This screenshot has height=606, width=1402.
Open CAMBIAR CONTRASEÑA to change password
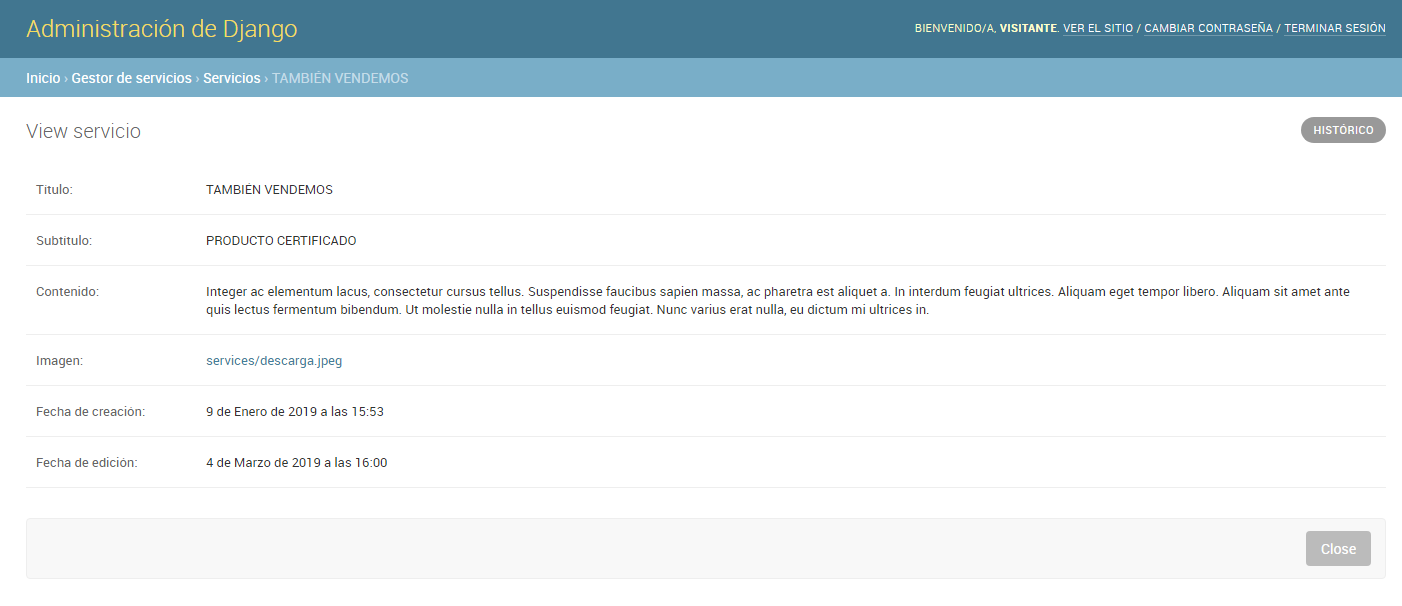coord(1207,28)
